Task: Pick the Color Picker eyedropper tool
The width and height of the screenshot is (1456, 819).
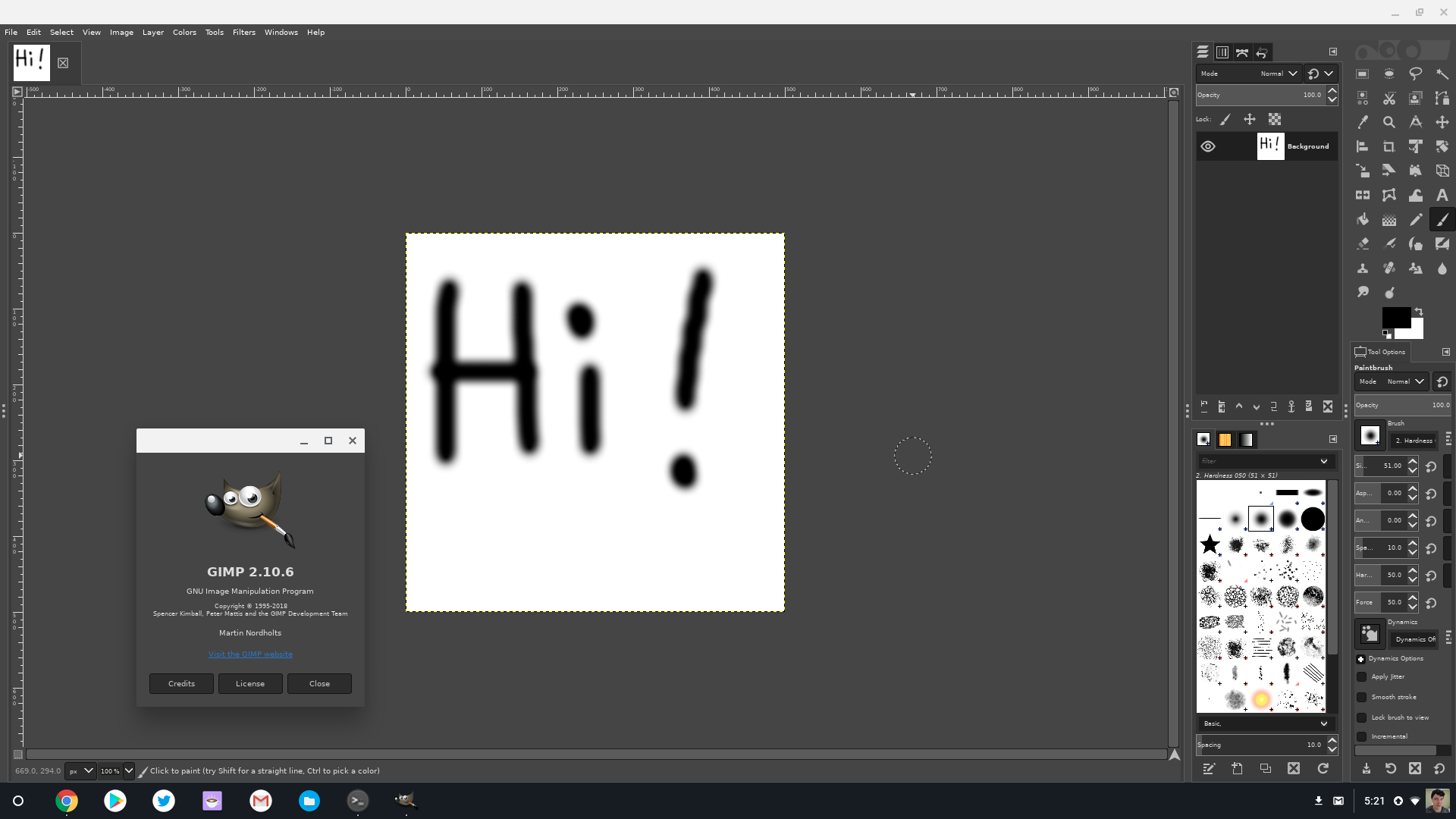Action: tap(1363, 122)
